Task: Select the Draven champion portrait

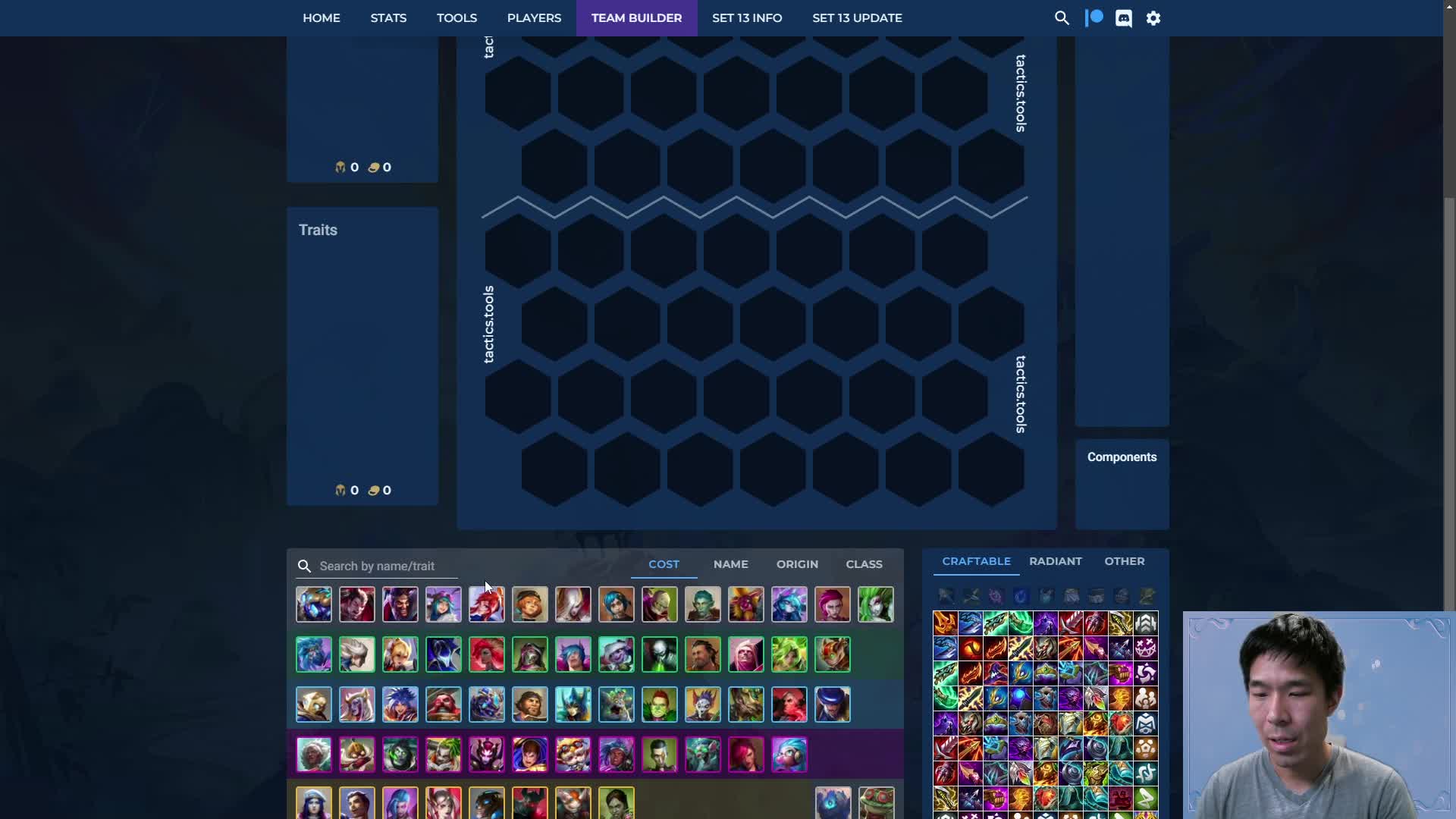Action: 400,604
